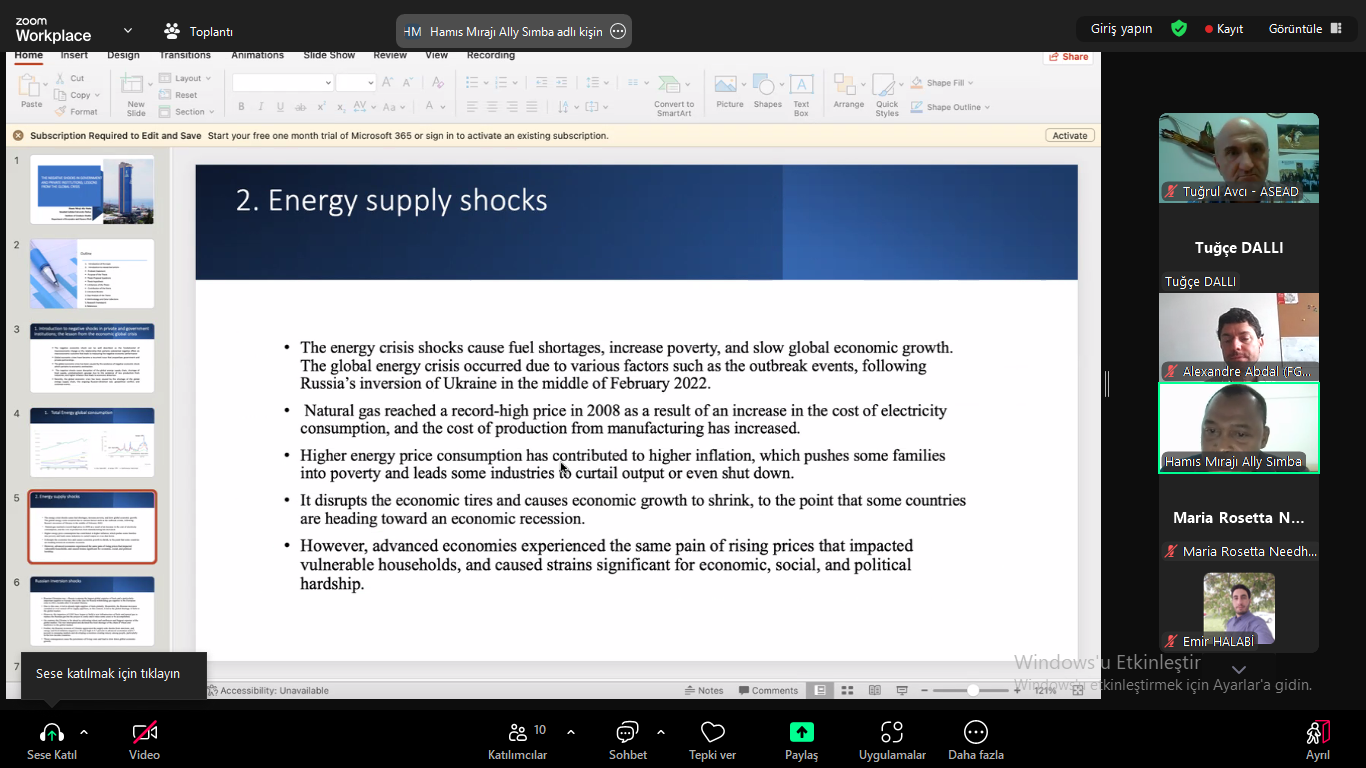
Task: Click the Sese Katıl headphone icon
Action: coord(51,733)
